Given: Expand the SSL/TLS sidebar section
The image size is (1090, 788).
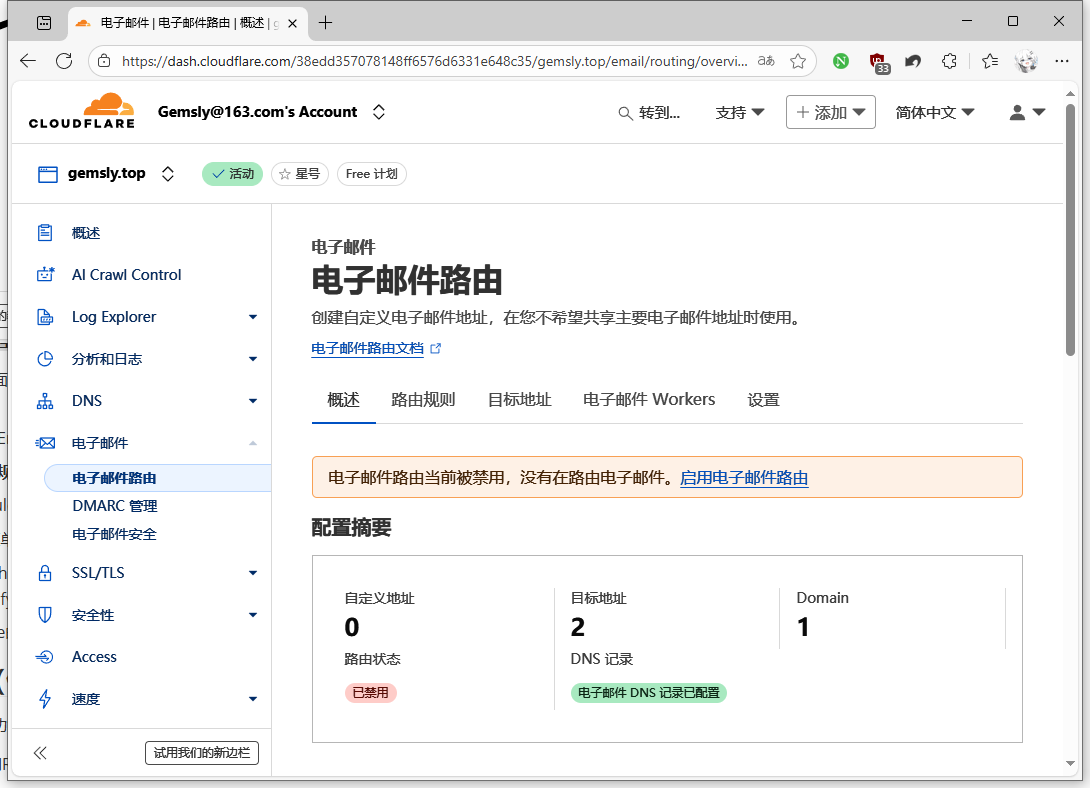Looking at the screenshot, I should point(252,573).
